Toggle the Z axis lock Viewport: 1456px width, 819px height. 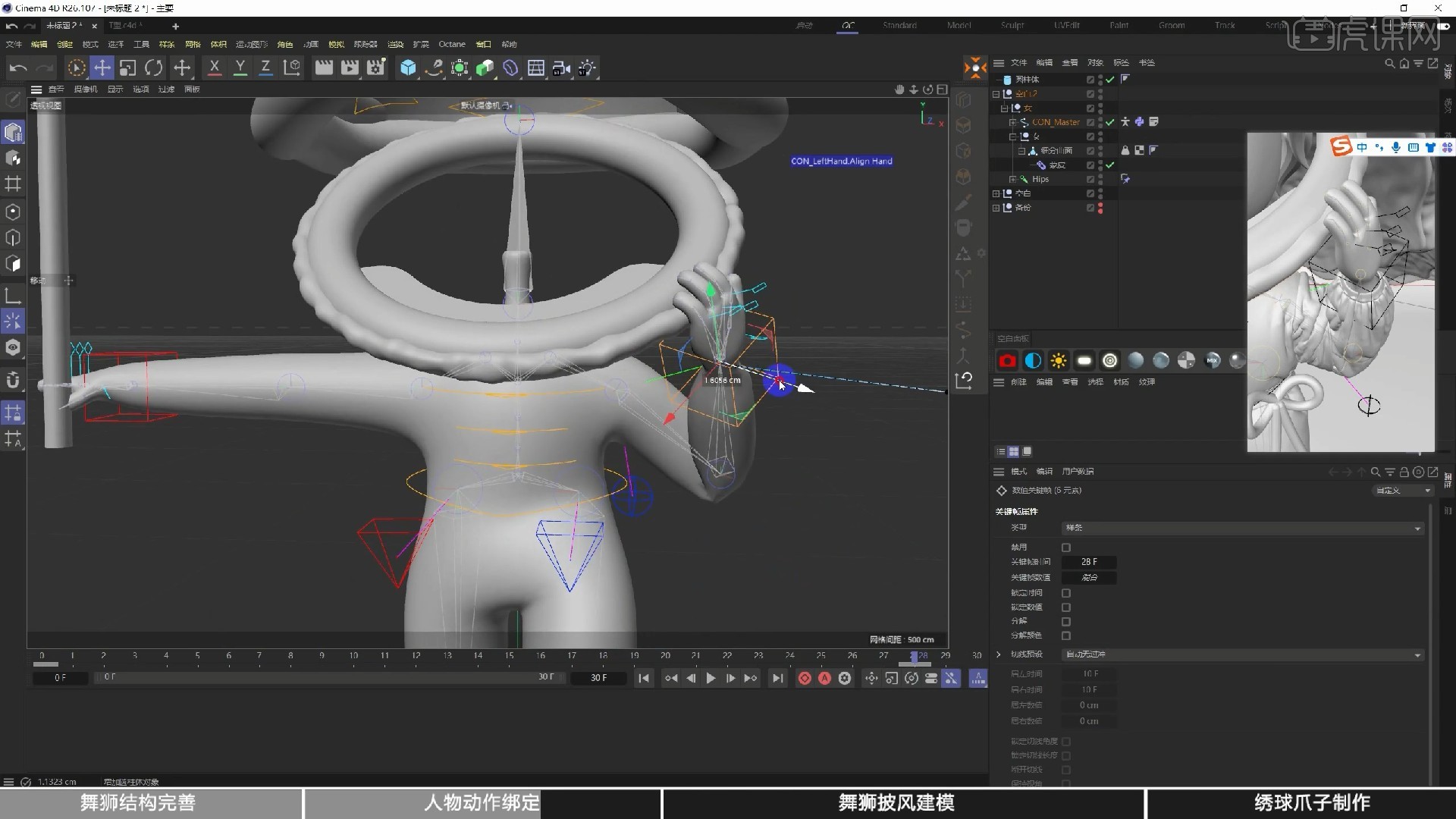pyautogui.click(x=265, y=67)
